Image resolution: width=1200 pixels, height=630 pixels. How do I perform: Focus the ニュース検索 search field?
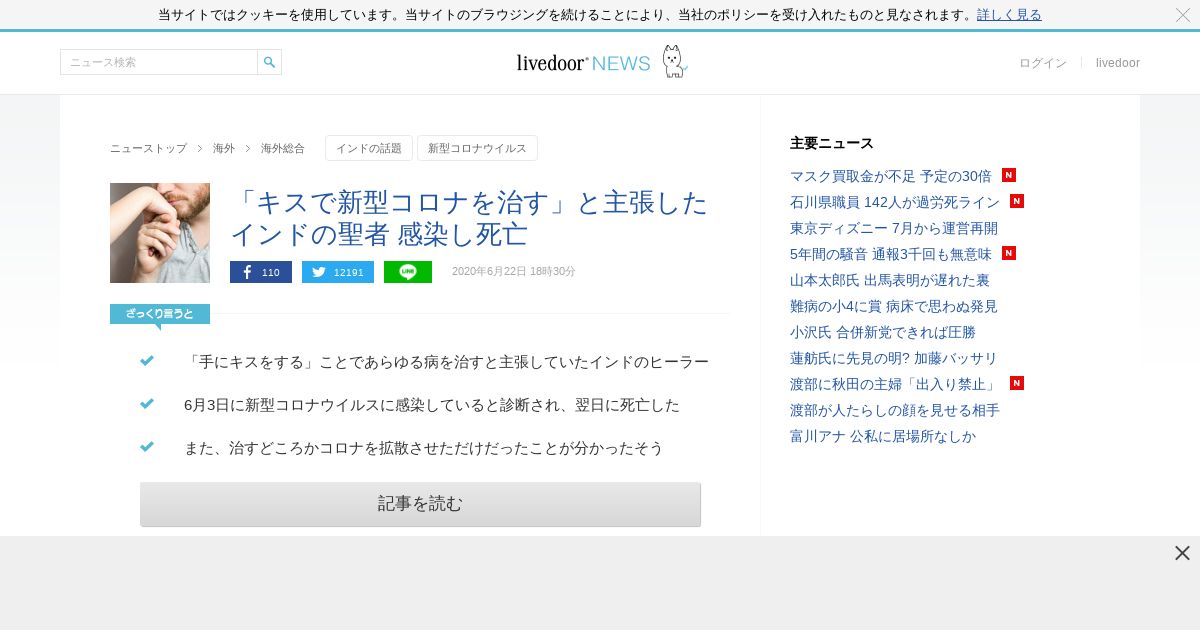159,62
